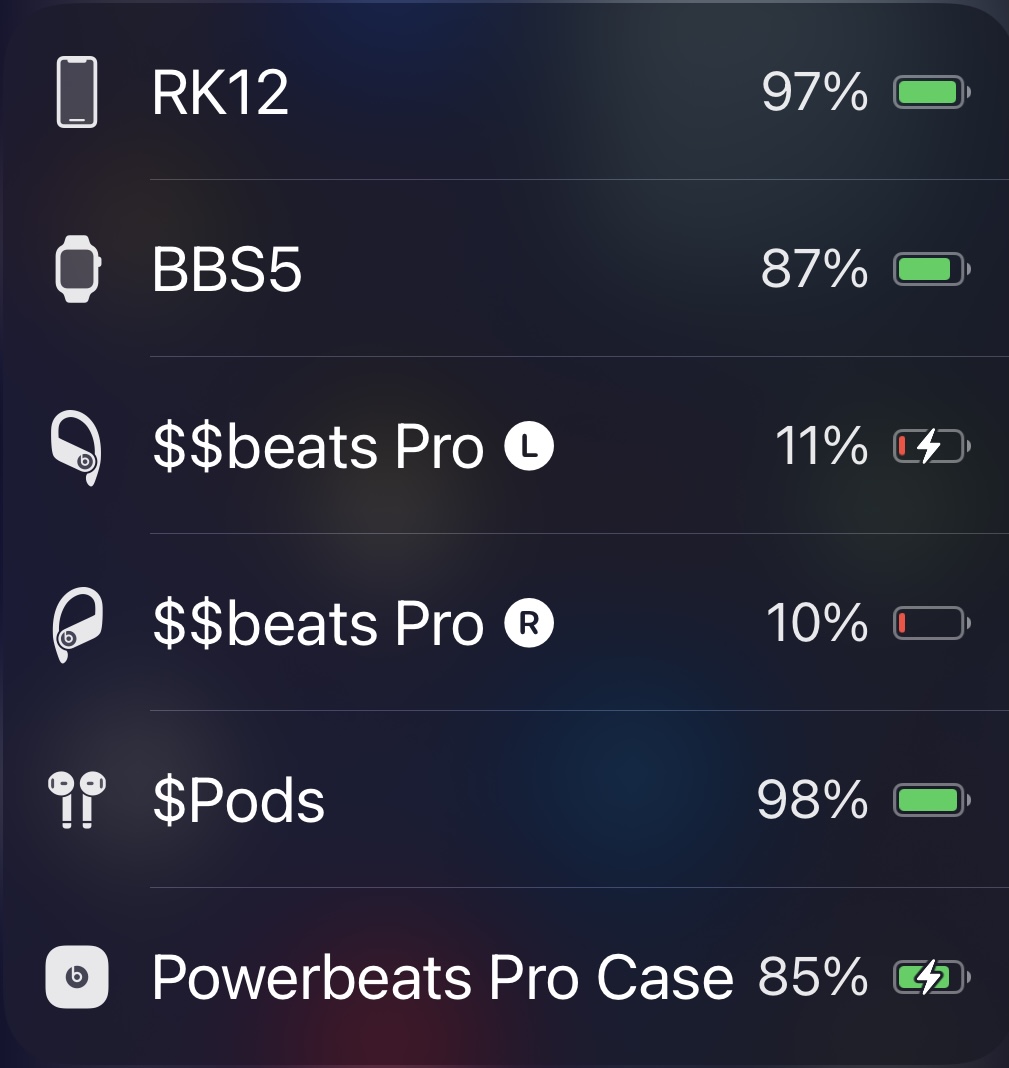The image size is (1009, 1068).
Task: Click the RK12 green battery indicator
Action: tap(931, 92)
